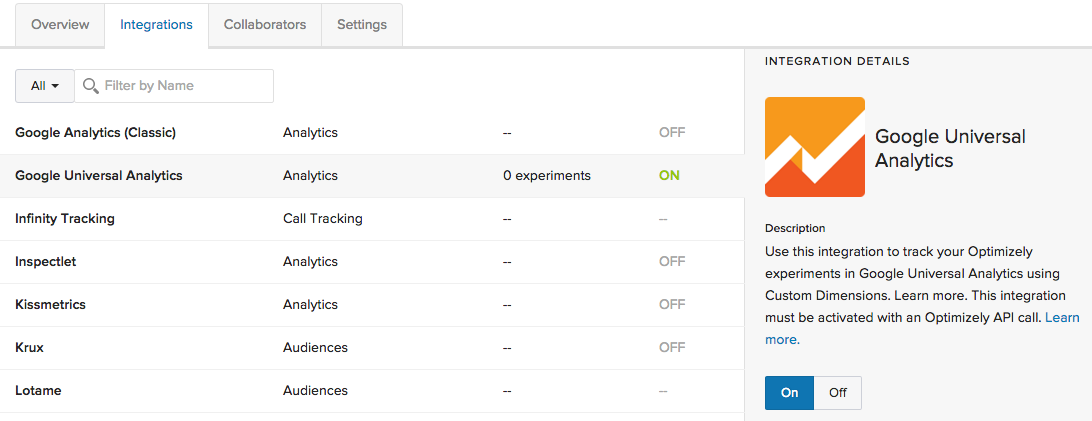Click the Google Universal Analytics logo icon
This screenshot has width=1092, height=421.
[815, 147]
